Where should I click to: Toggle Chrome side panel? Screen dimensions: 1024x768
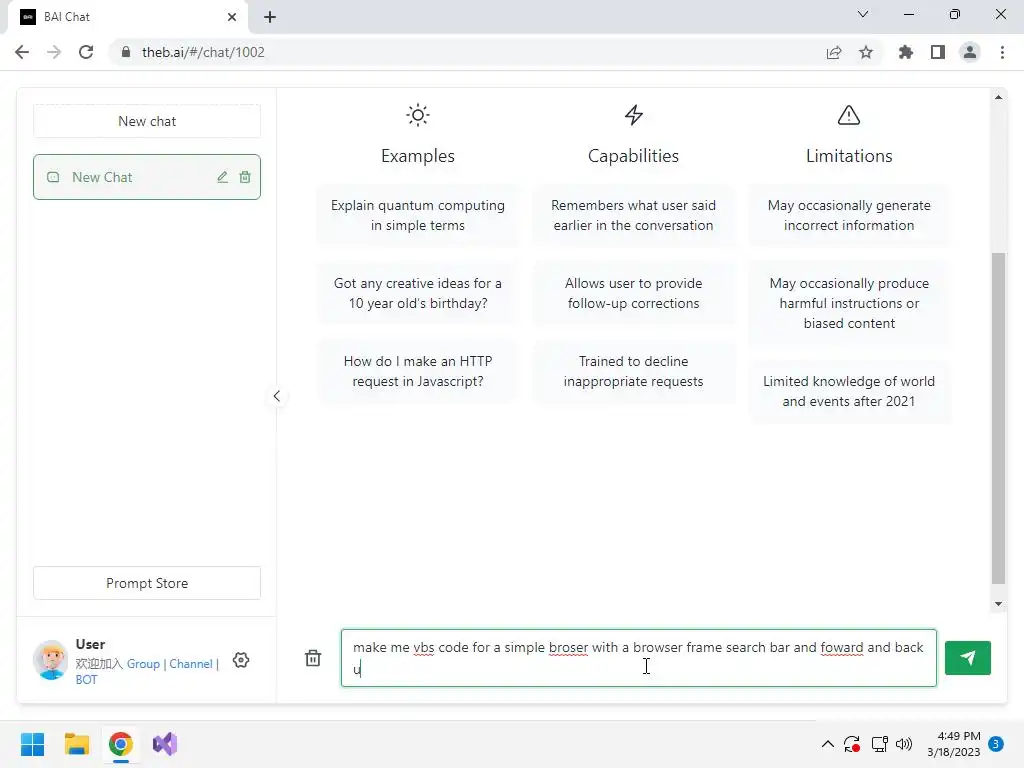(x=938, y=52)
